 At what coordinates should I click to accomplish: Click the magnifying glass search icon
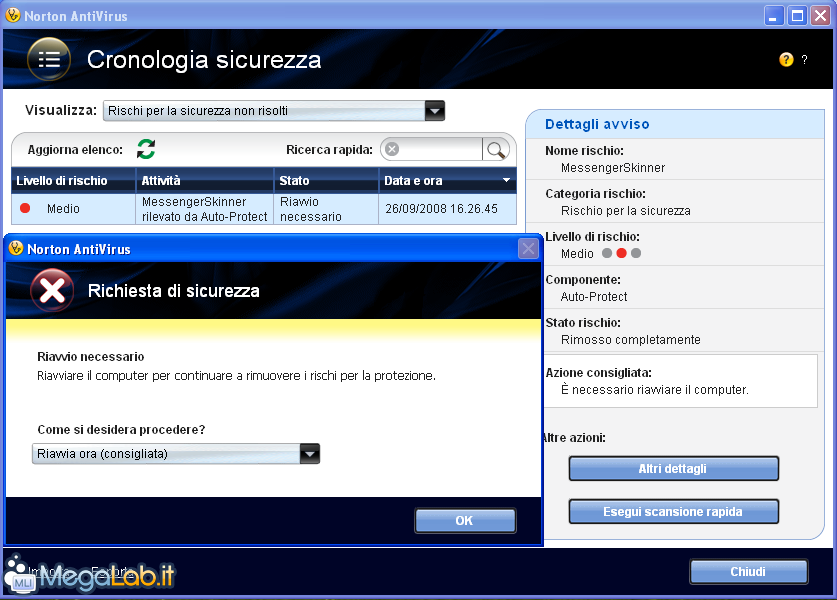(495, 150)
